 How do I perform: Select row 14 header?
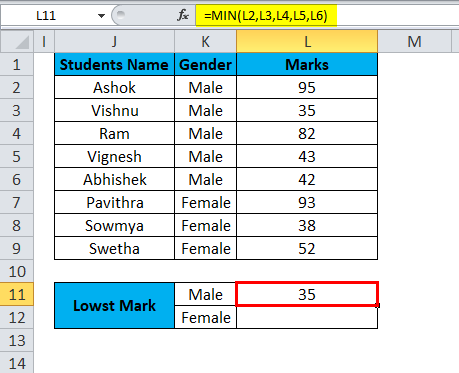(17, 363)
